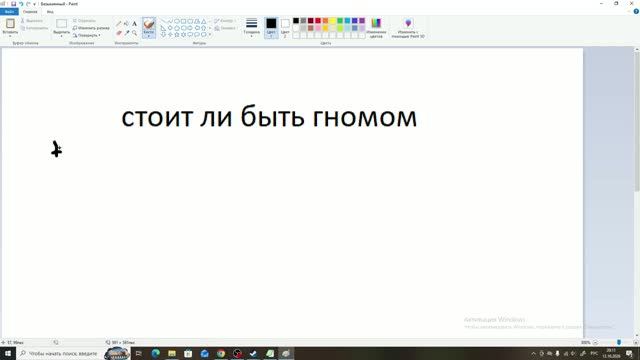Choose the four-point star shape
The image size is (640, 360).
[170, 35]
